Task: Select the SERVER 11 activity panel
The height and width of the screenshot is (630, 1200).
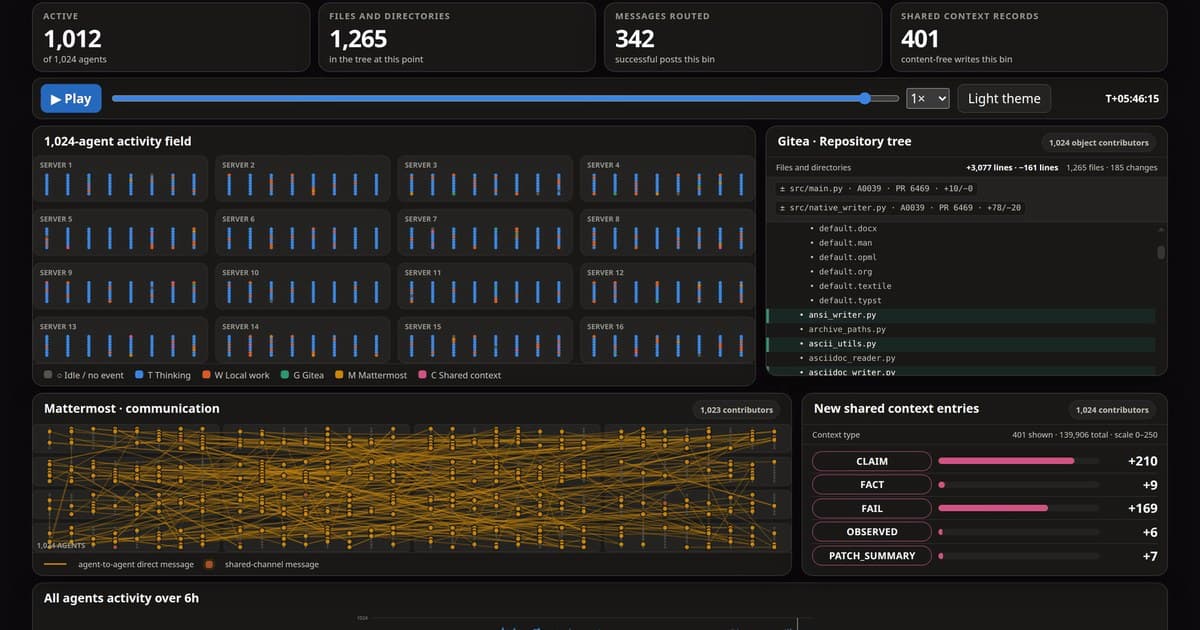Action: click(484, 286)
